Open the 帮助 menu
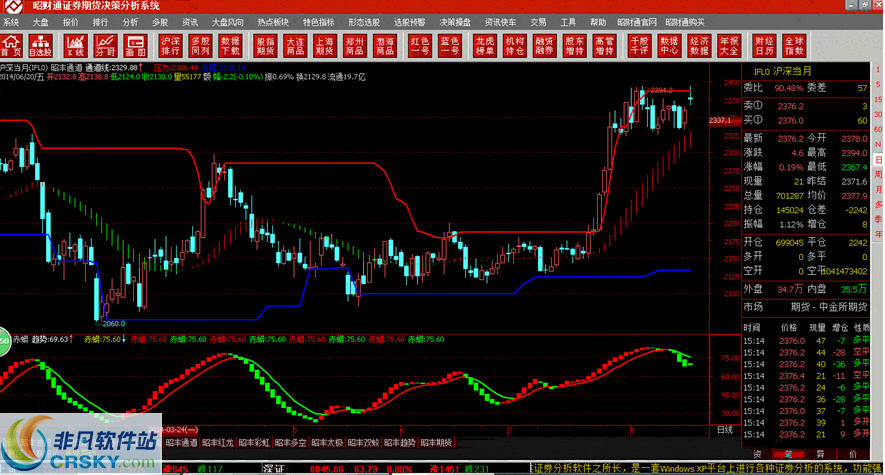885x475 pixels. click(x=598, y=23)
